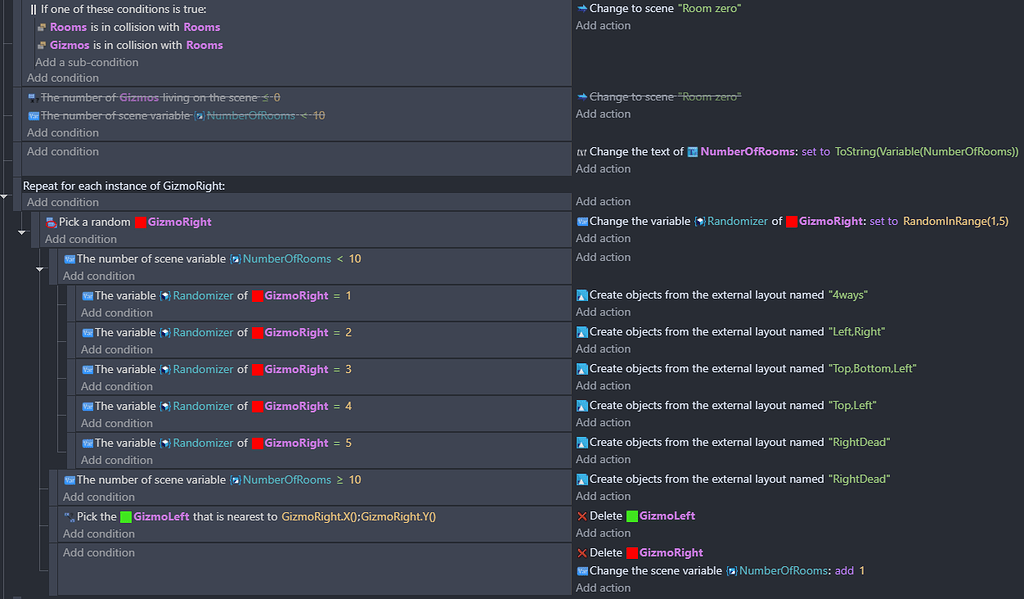Click Add action beneath Change the scene variable NumberOfRooms

603,587
